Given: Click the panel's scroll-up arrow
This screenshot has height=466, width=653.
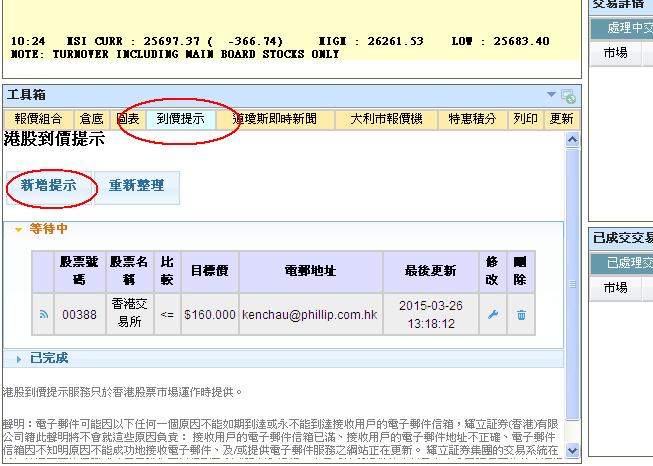Looking at the screenshot, I should pos(572,140).
